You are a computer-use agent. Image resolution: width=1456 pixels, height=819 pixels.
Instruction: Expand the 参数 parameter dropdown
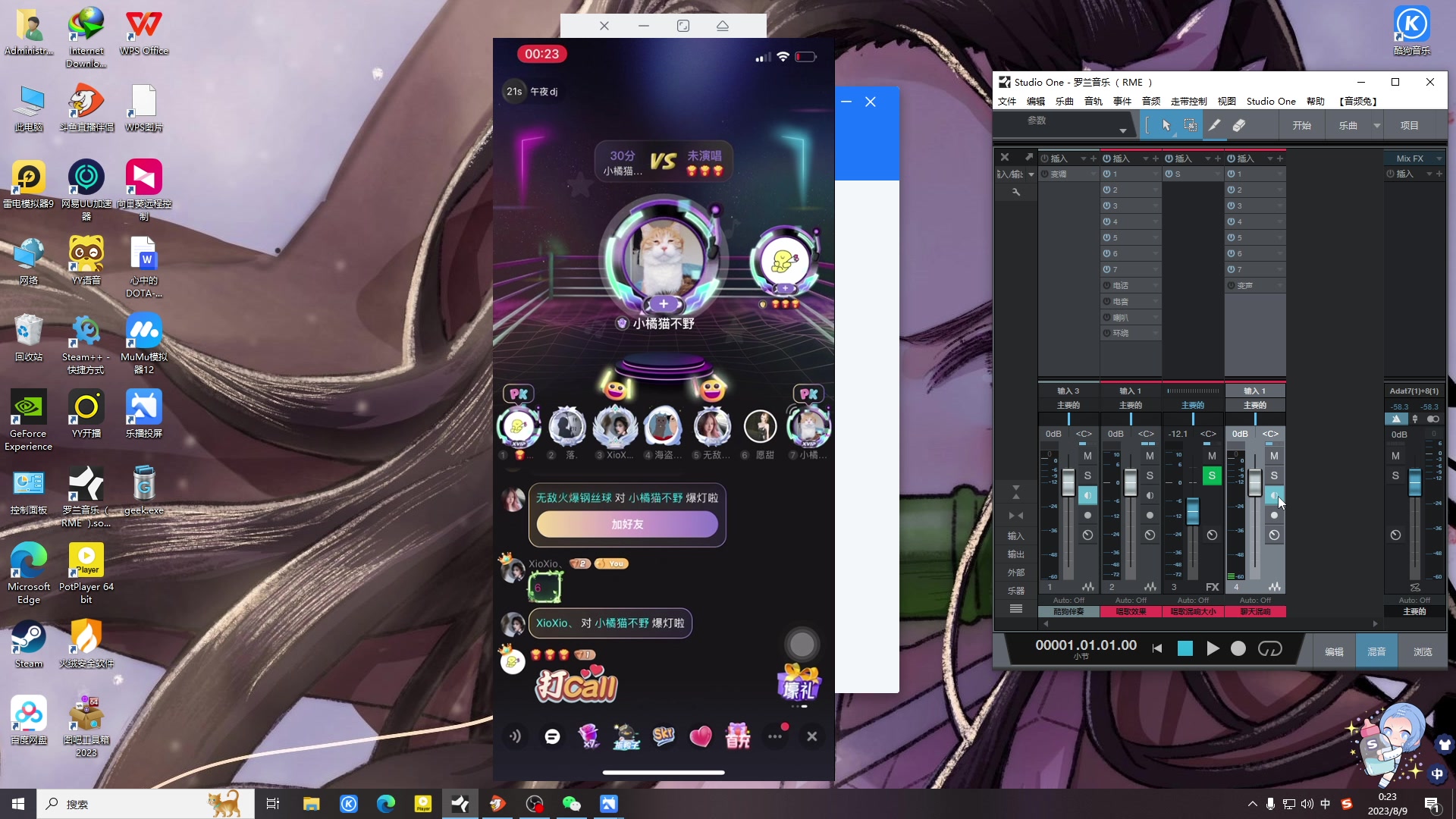coord(1123,131)
